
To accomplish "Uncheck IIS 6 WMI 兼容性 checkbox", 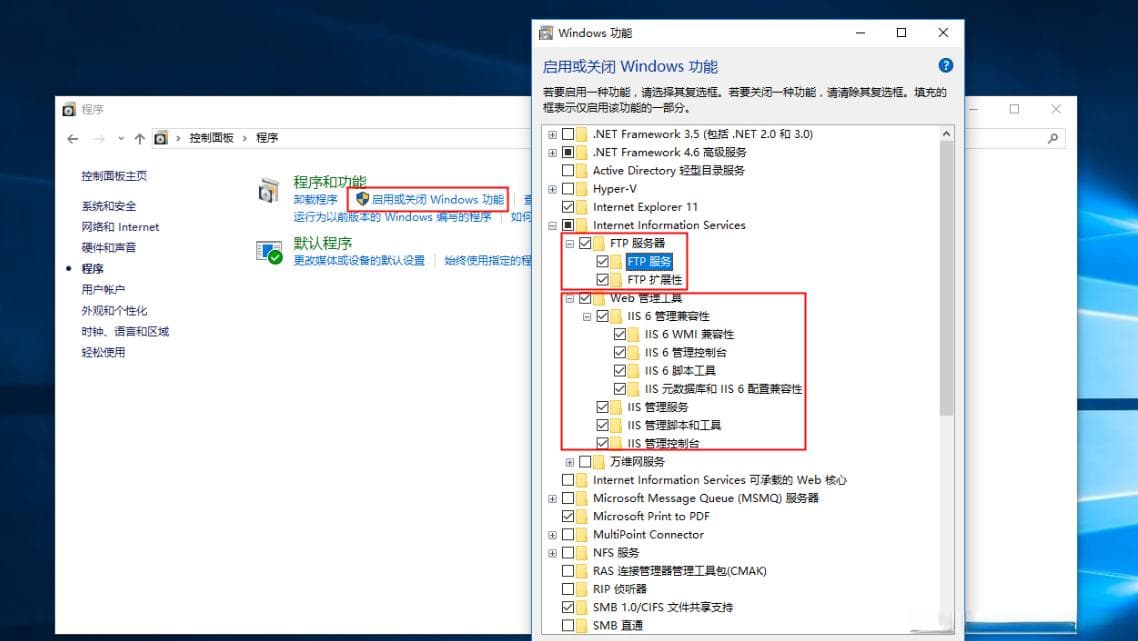I will pyautogui.click(x=620, y=334).
